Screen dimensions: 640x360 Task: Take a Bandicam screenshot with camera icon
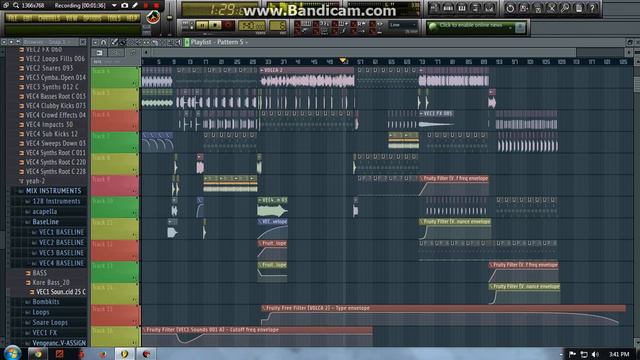(124, 5)
